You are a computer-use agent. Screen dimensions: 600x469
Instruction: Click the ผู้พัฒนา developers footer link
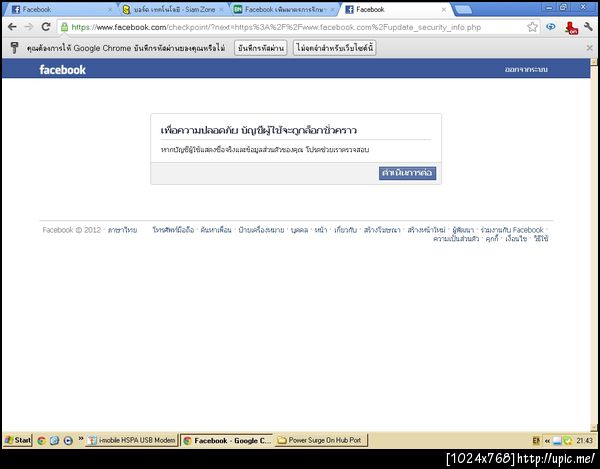pyautogui.click(x=463, y=230)
